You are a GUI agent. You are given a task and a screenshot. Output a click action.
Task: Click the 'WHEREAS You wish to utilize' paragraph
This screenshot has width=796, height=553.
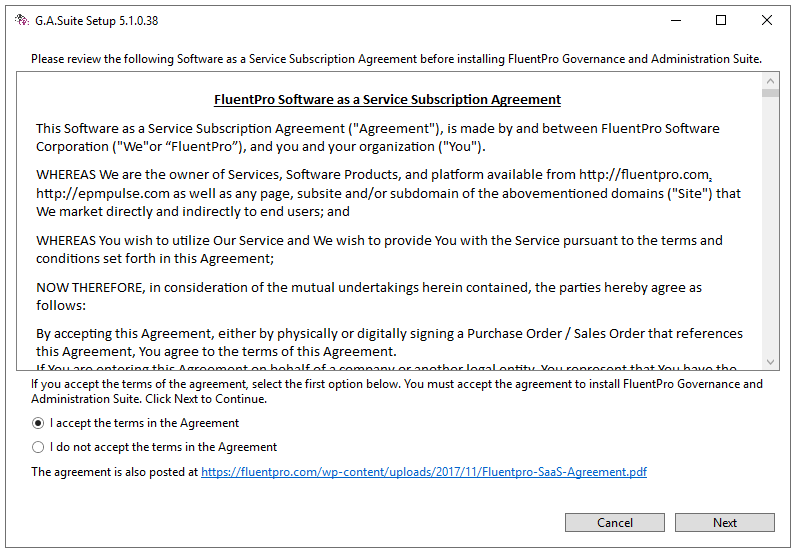[x=379, y=249]
